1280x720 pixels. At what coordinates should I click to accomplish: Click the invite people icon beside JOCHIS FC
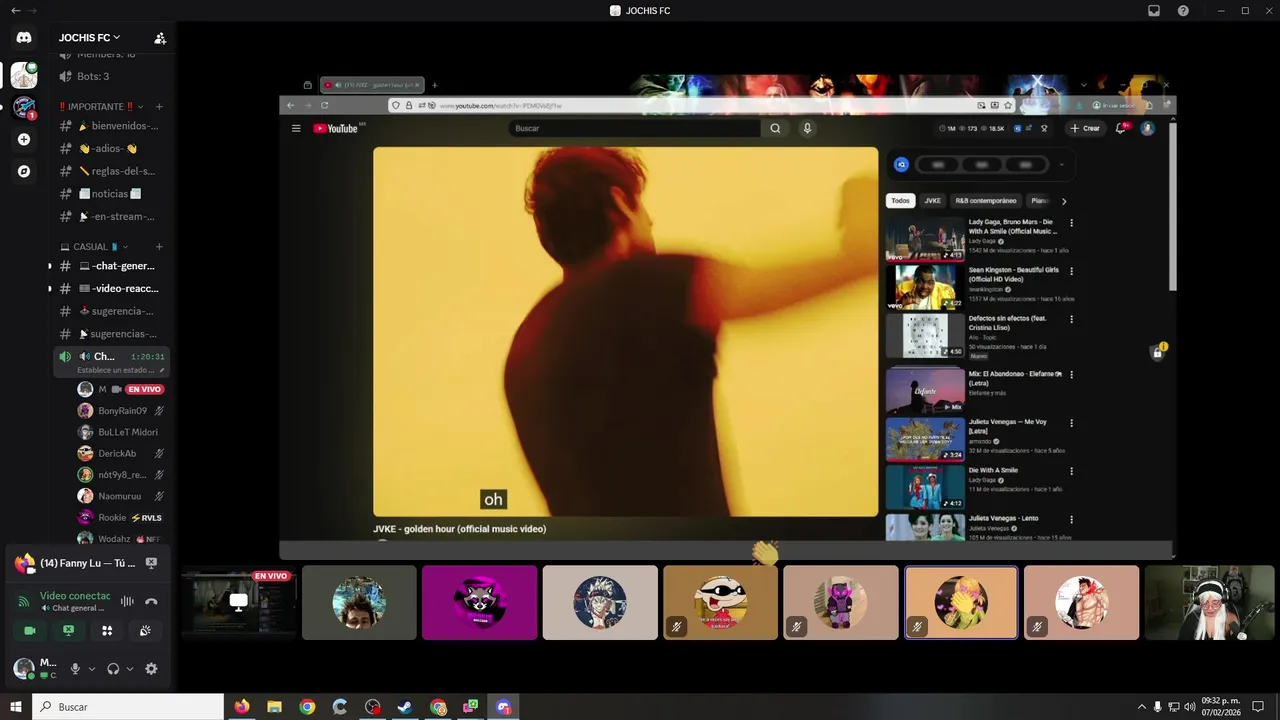point(160,38)
